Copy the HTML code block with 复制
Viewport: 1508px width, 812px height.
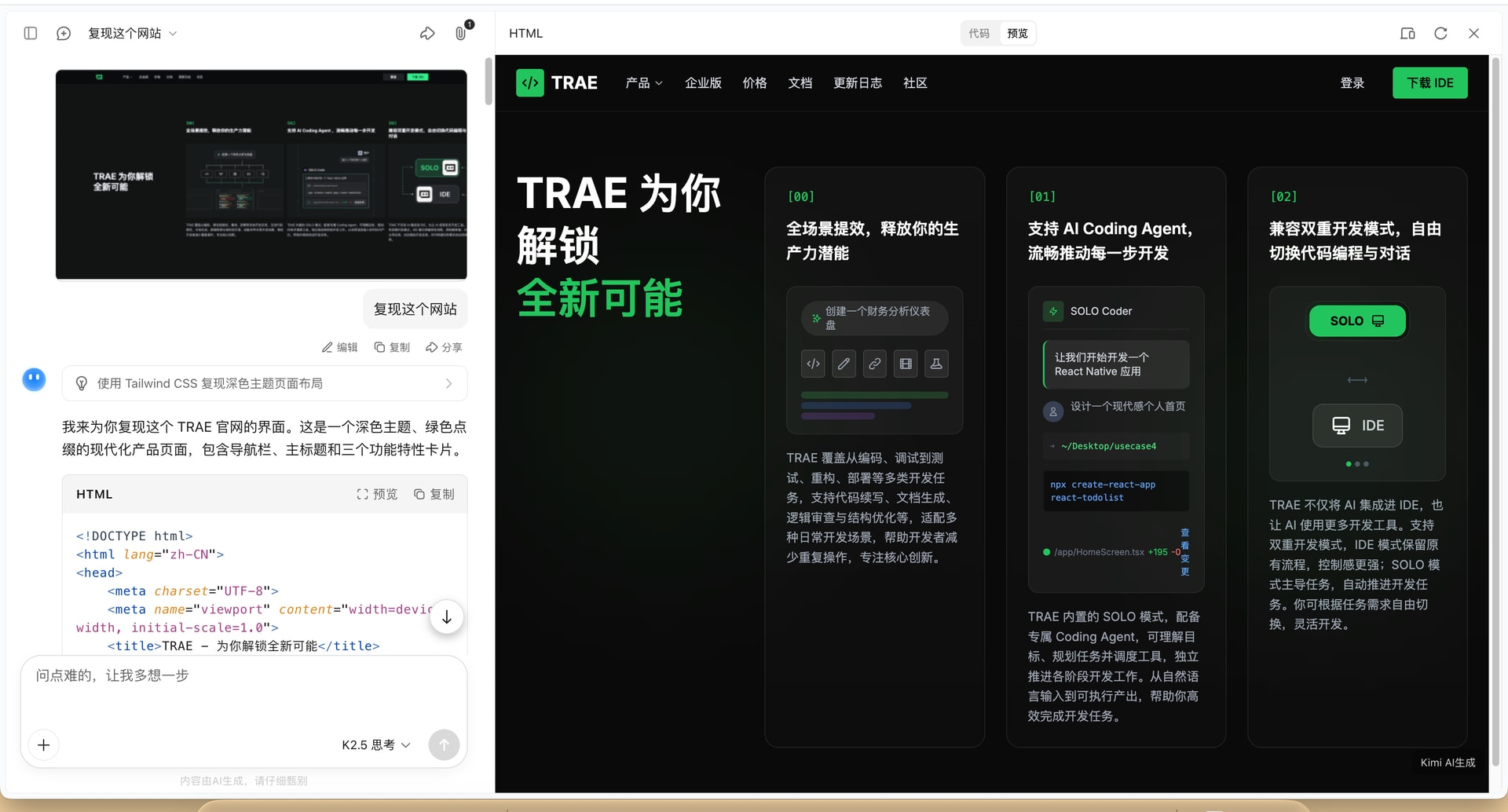[x=434, y=494]
